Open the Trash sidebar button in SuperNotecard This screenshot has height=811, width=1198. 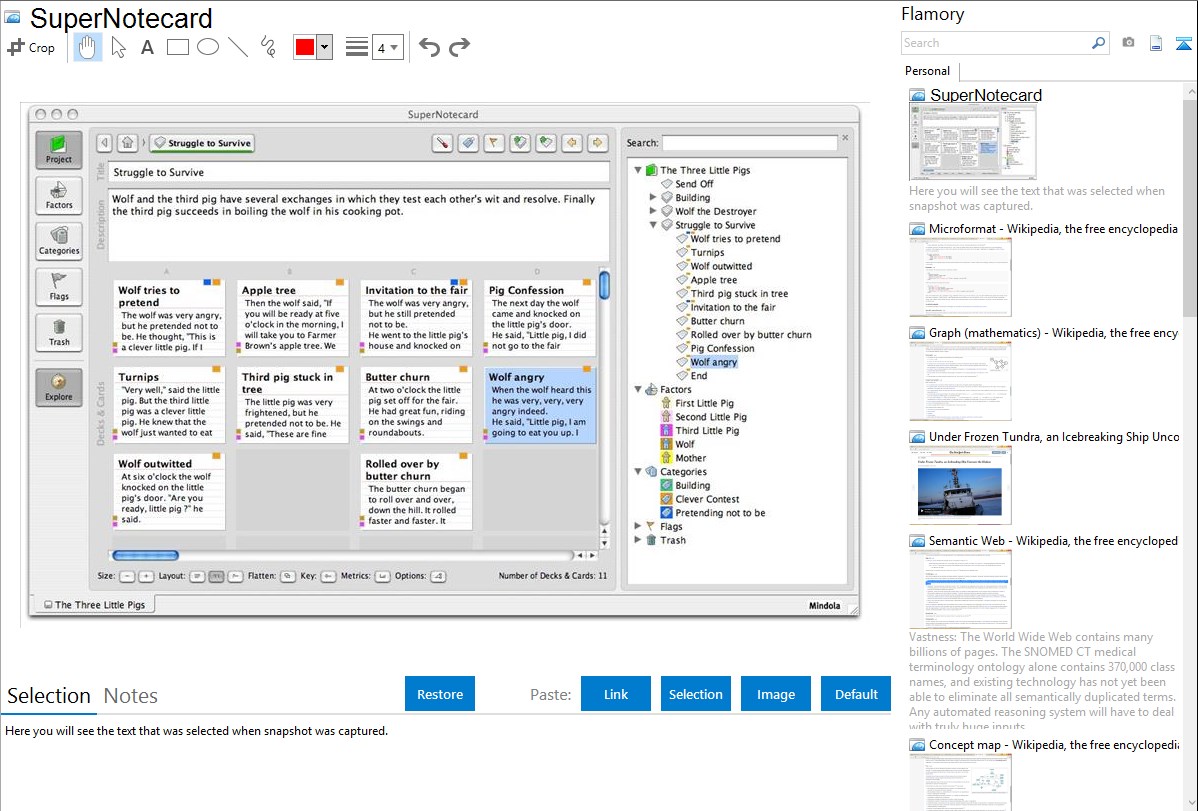(59, 333)
